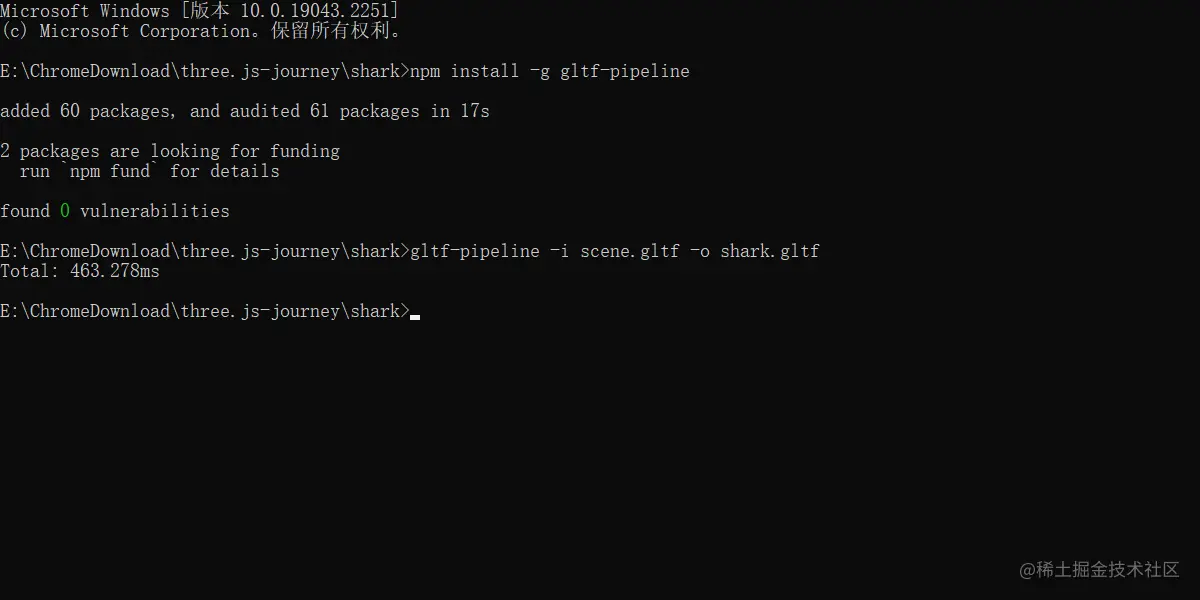Click the '-o' flag in gltf-pipeline command

coord(700,251)
